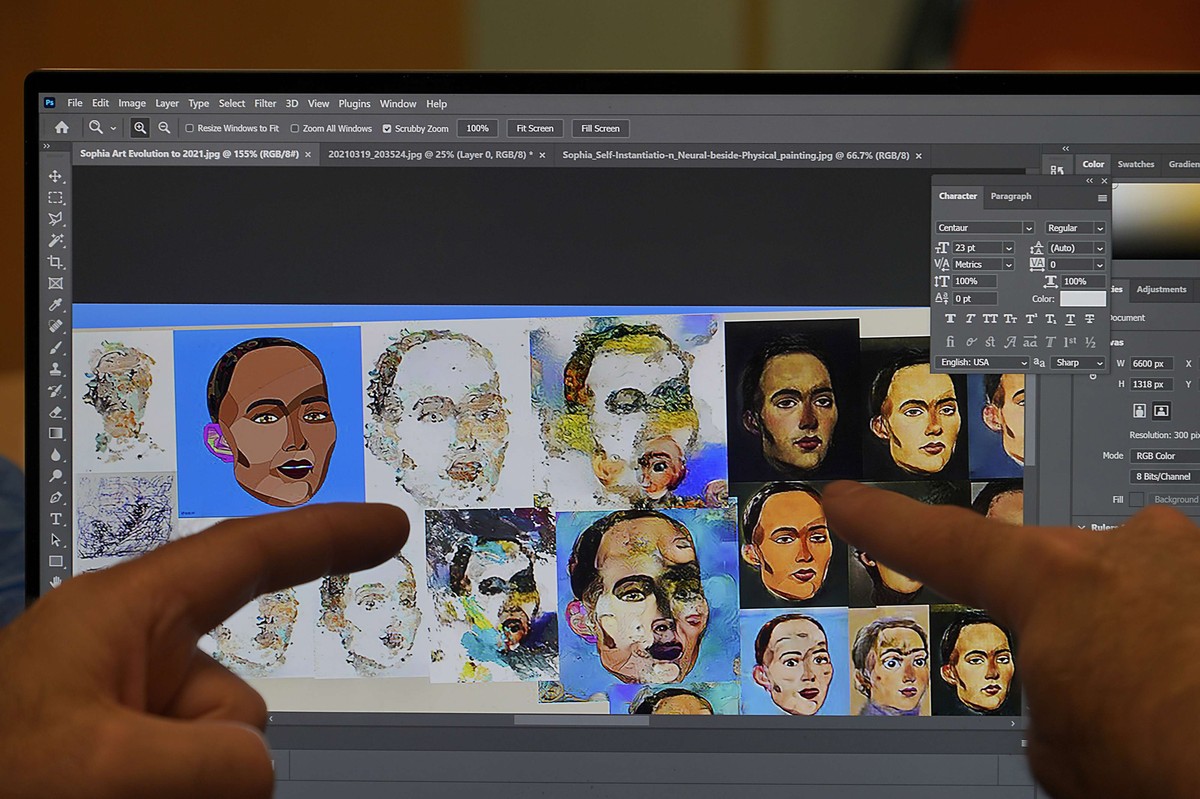Open the Character panel flyout menu
Image resolution: width=1200 pixels, height=799 pixels.
(x=1102, y=197)
